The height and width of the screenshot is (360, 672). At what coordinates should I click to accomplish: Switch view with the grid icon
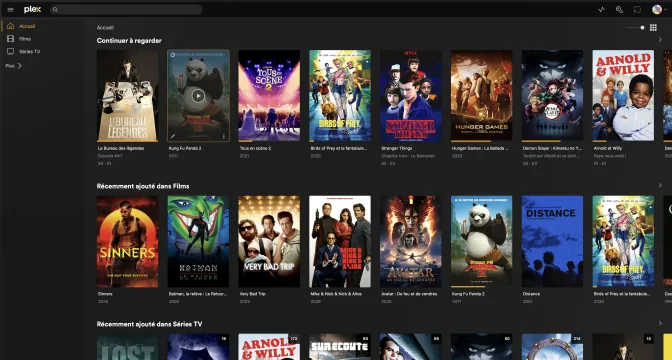(x=653, y=27)
